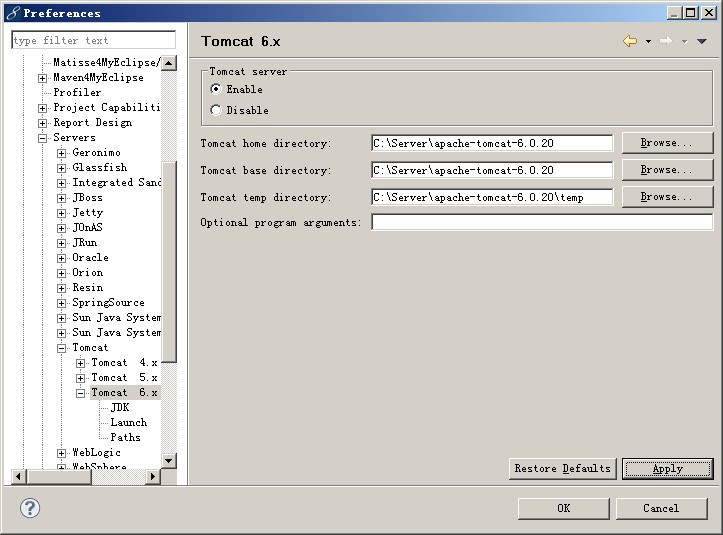The width and height of the screenshot is (723, 535).
Task: Select the Tomcat 6.x tree item
Action: [x=124, y=392]
